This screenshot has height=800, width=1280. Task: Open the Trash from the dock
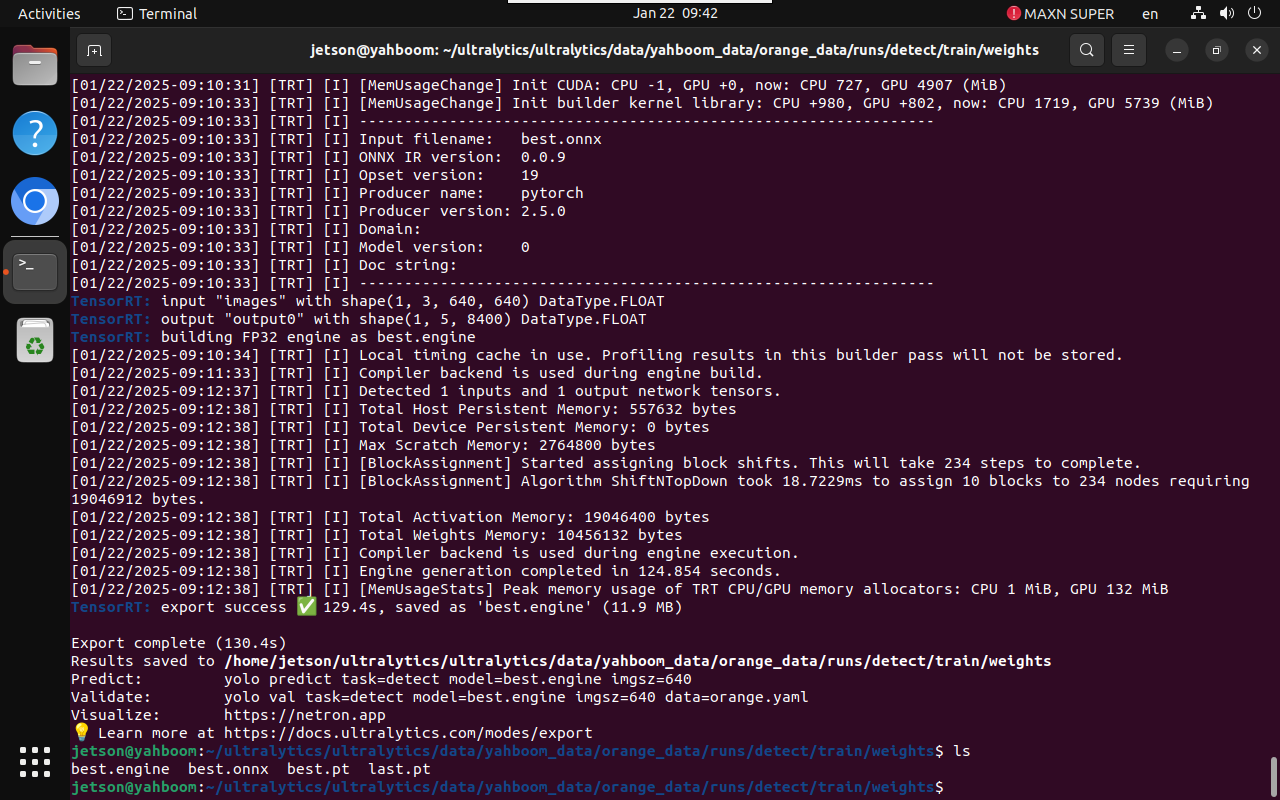click(x=35, y=340)
